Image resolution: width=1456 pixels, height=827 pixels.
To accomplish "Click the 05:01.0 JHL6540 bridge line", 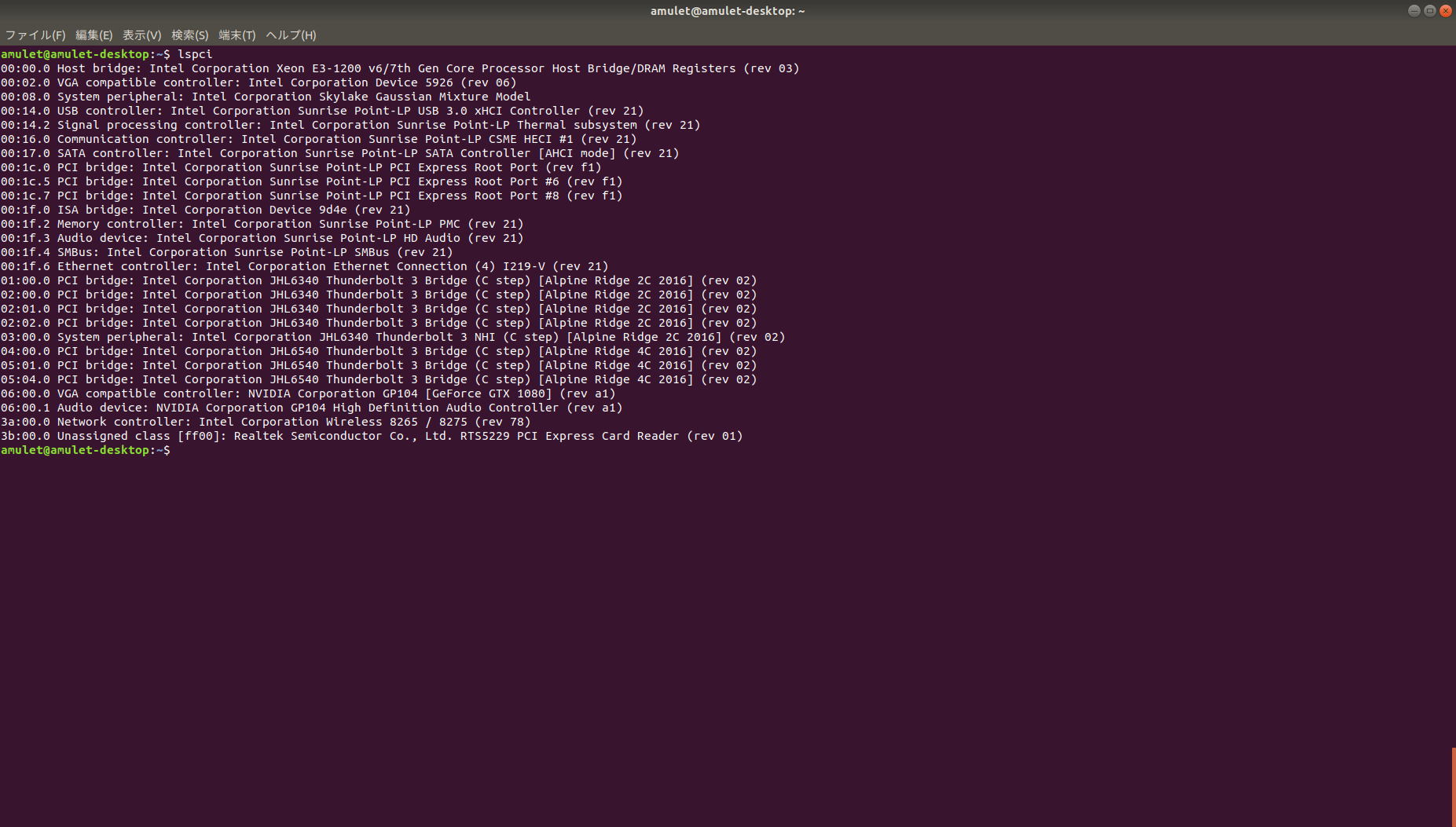I will click(379, 365).
